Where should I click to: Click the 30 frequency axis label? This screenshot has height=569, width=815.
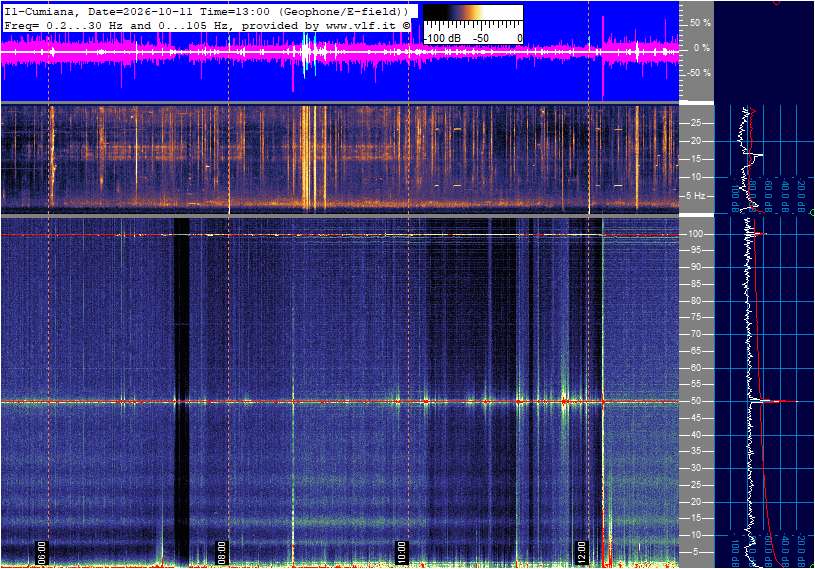tap(695, 468)
